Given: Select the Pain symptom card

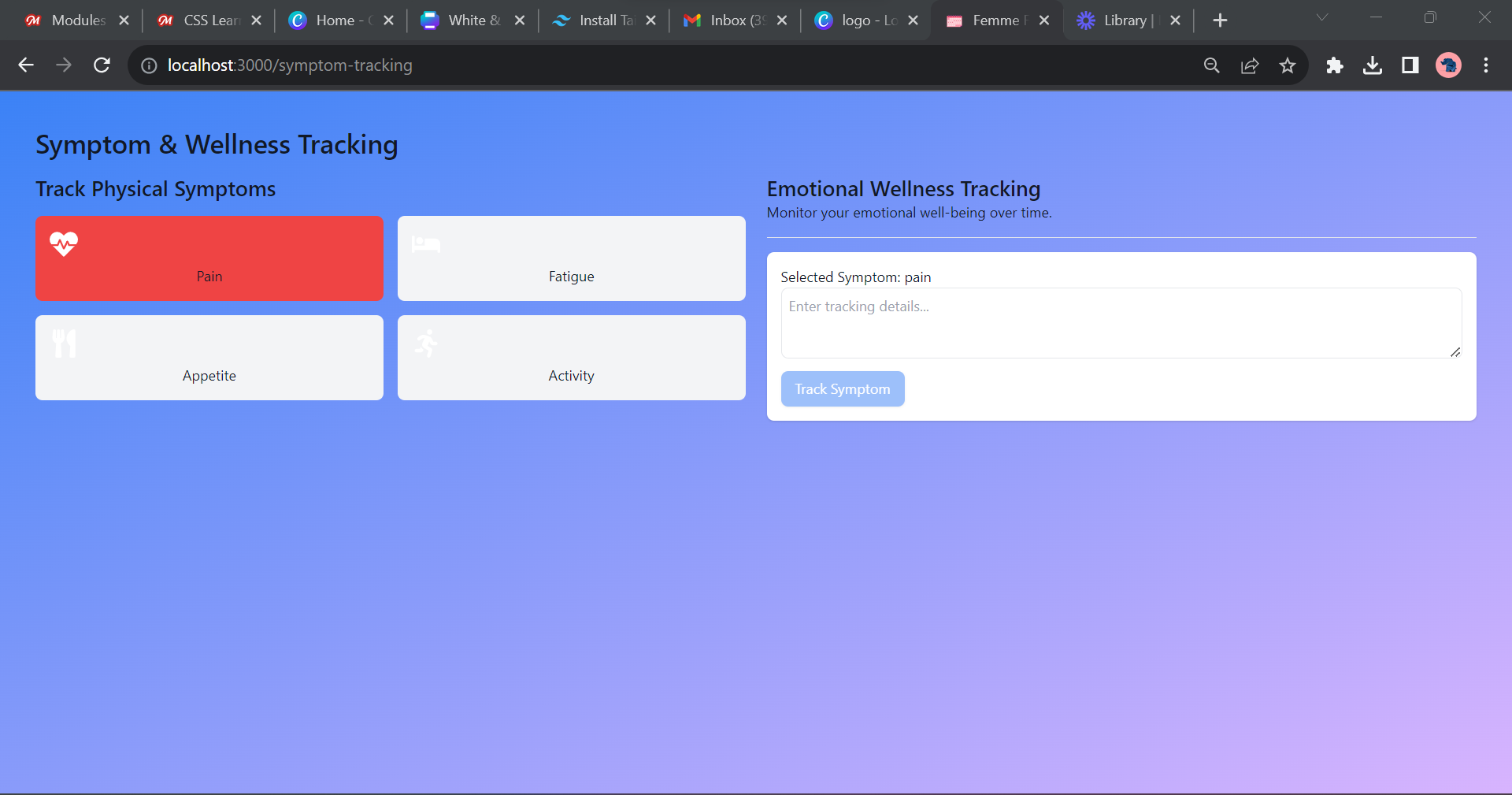Looking at the screenshot, I should tap(209, 258).
